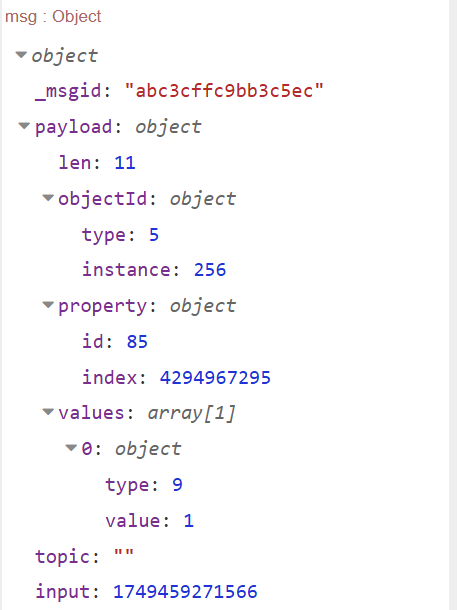This screenshot has width=457, height=610.
Task: Click the len value 11
Action: click(125, 163)
